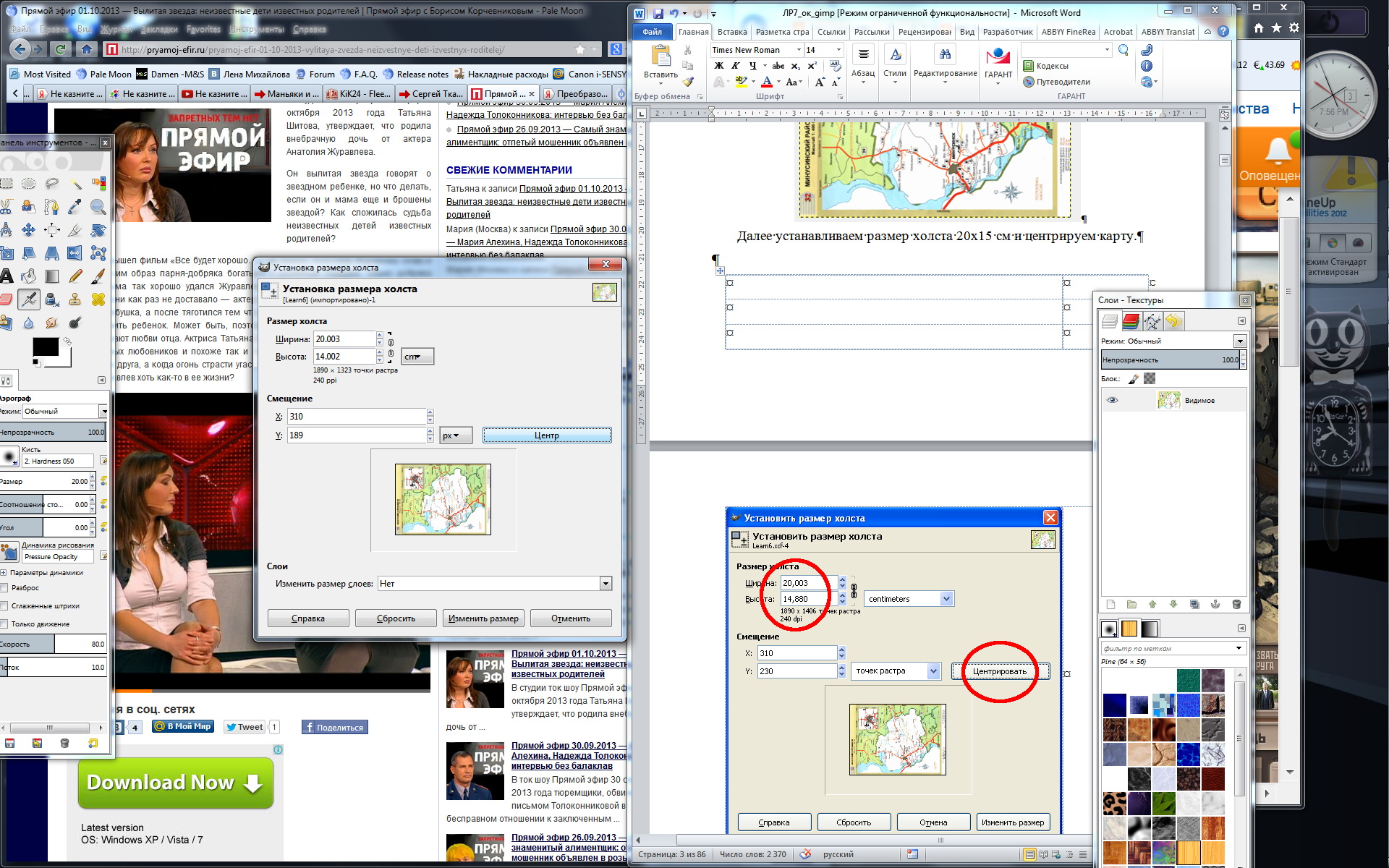Image resolution: width=1389 pixels, height=868 pixels.
Task: Toggle lock pixels brush icon in Layers
Action: pyautogui.click(x=1133, y=378)
